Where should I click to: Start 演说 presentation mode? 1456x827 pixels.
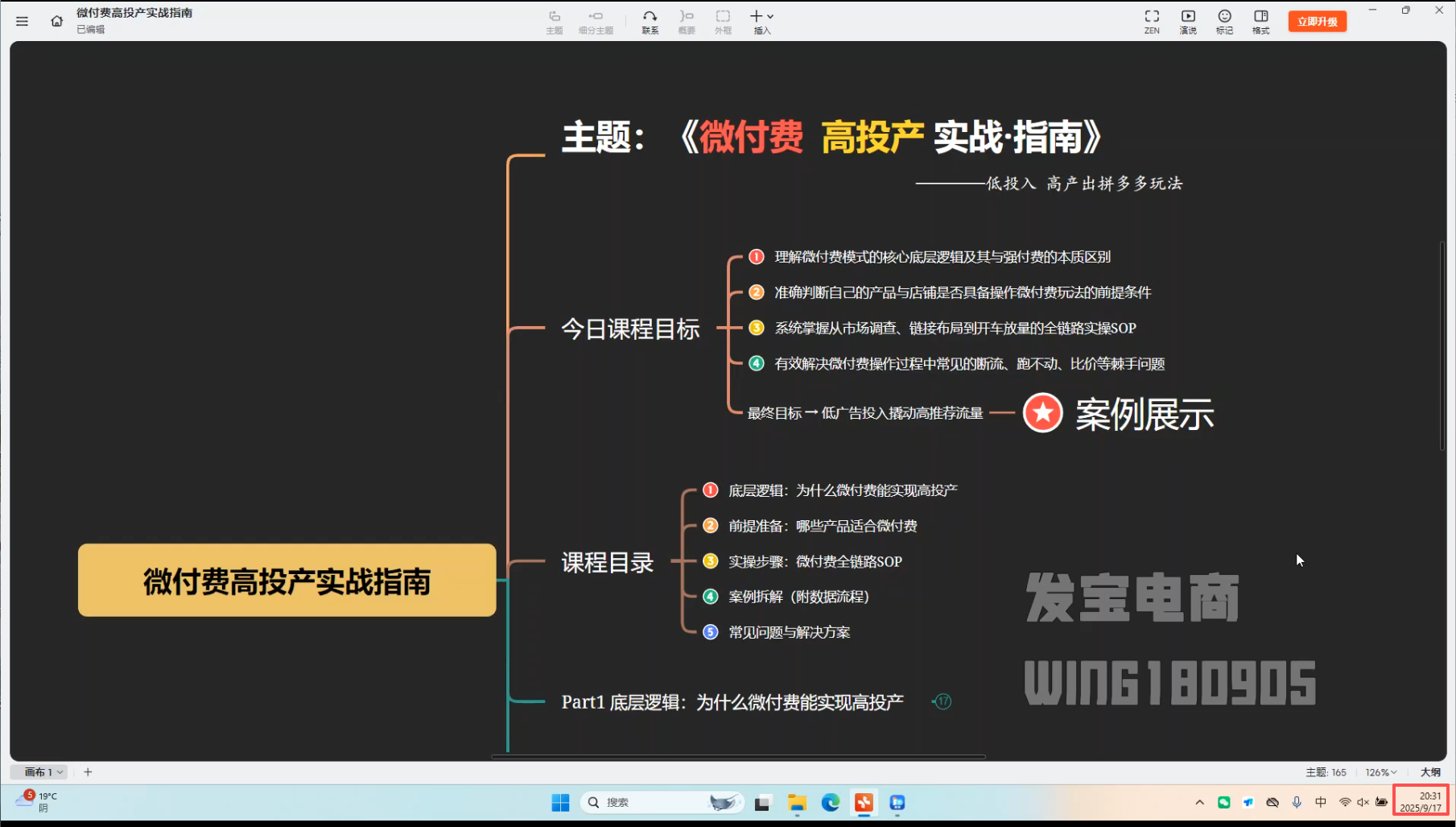(x=1187, y=21)
